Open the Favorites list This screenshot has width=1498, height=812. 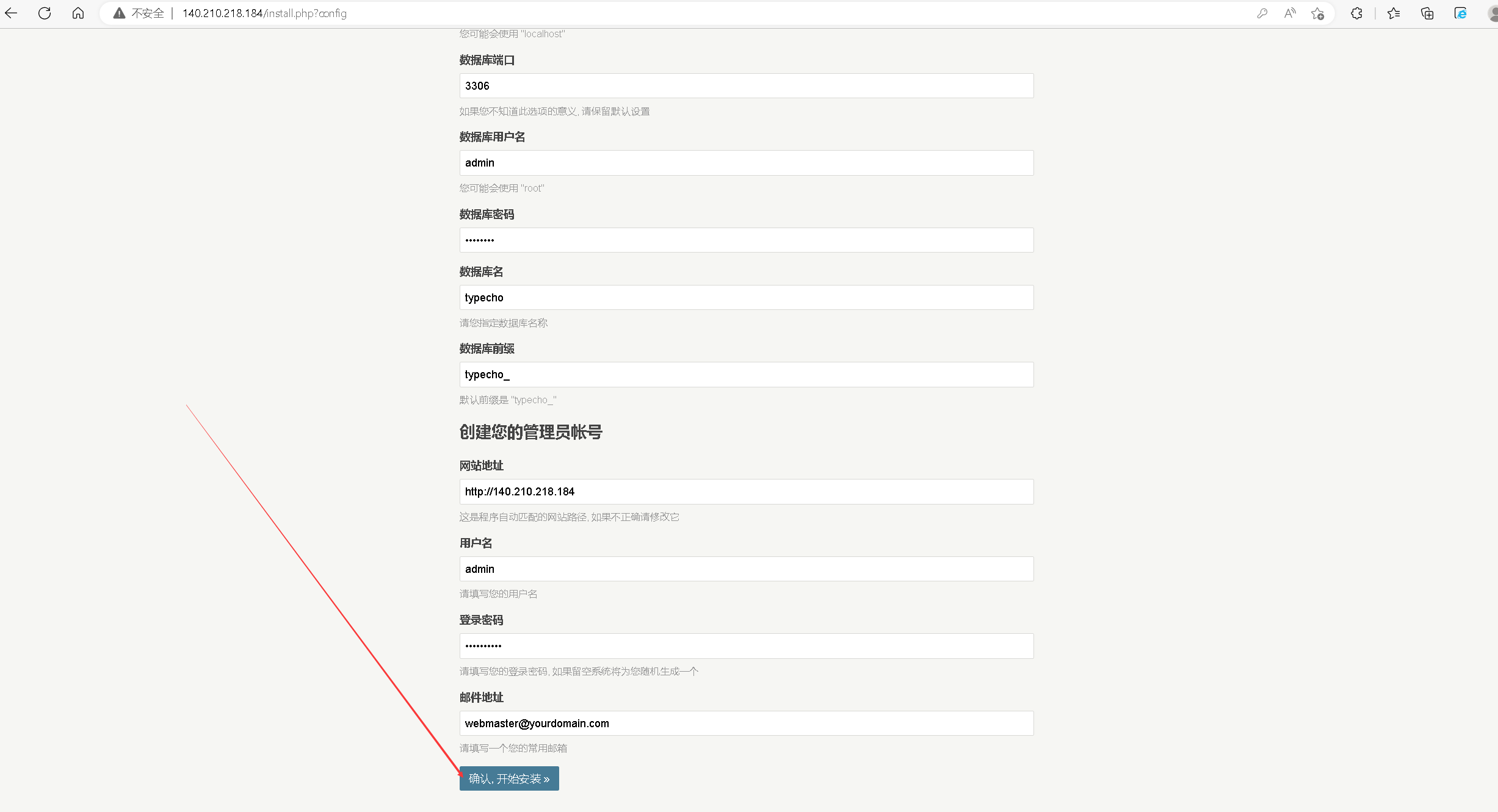tap(1394, 13)
